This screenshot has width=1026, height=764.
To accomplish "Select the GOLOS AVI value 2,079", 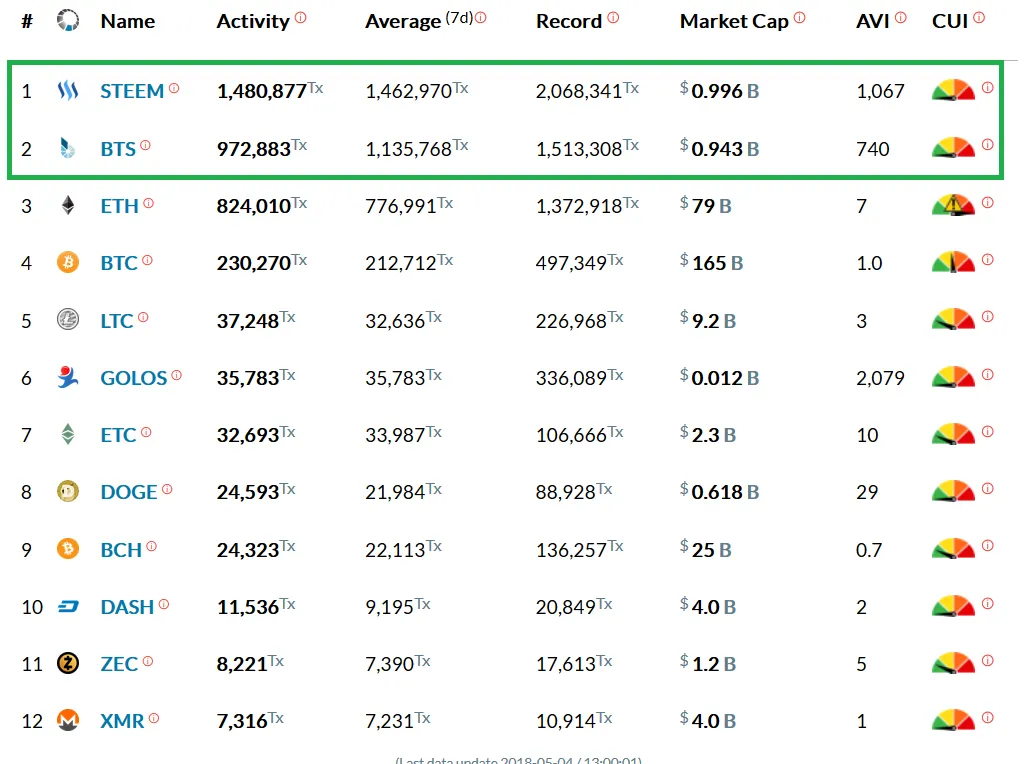I will 880,378.
